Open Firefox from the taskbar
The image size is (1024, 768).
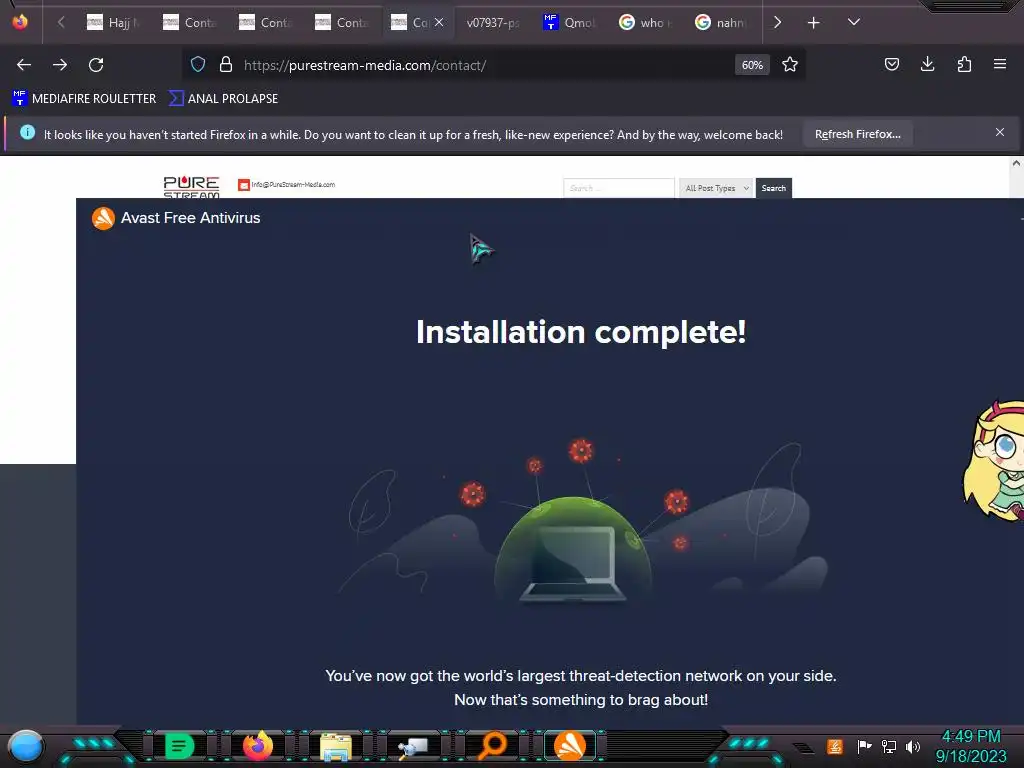pyautogui.click(x=258, y=746)
